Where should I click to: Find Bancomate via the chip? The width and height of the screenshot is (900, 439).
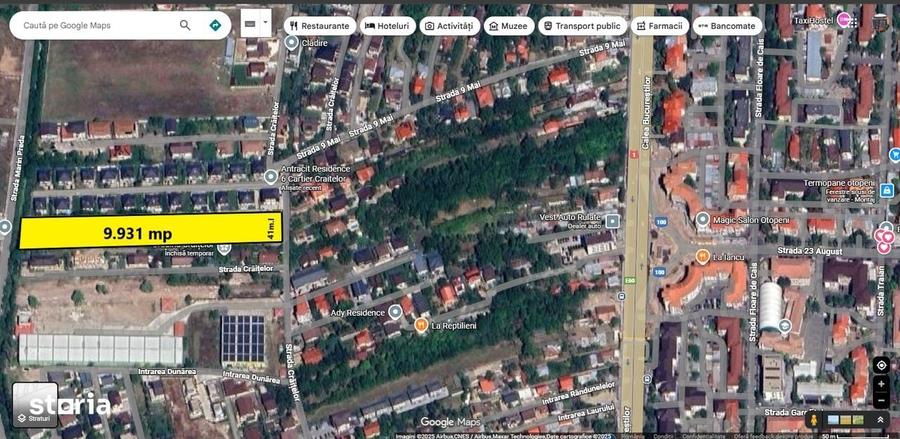(727, 26)
